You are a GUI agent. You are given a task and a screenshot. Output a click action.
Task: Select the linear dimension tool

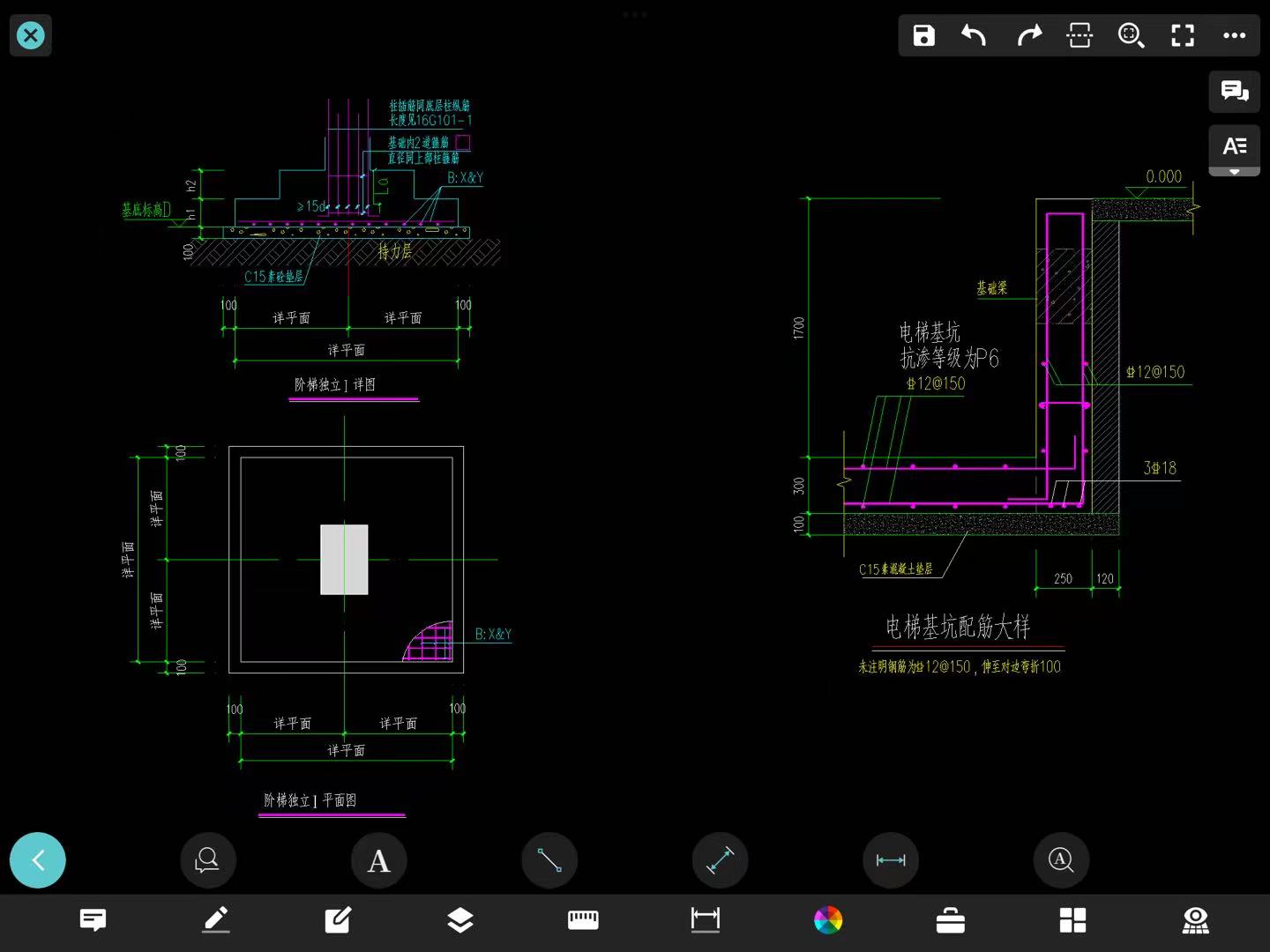(x=891, y=859)
